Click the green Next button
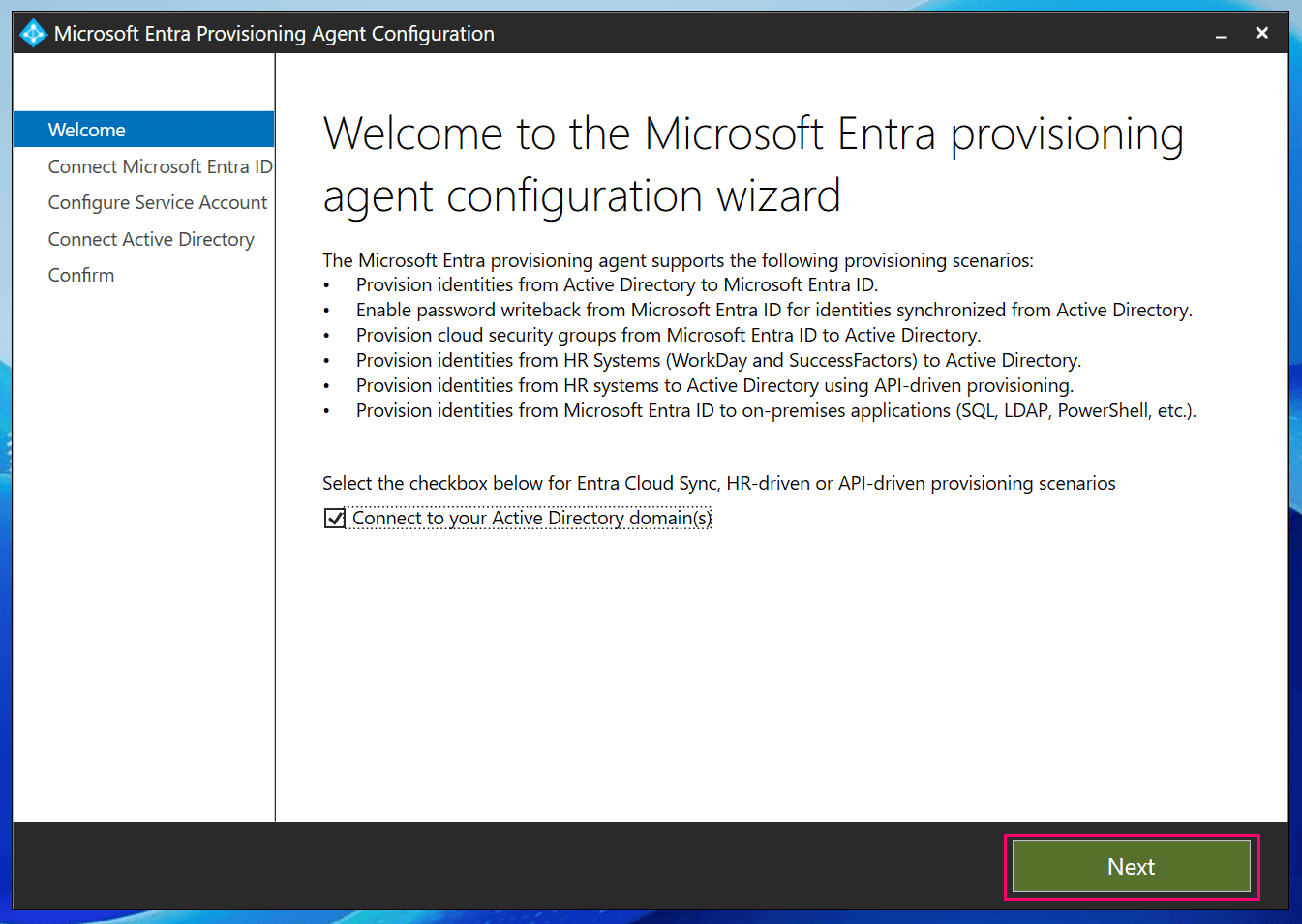This screenshot has width=1302, height=924. pos(1131,866)
